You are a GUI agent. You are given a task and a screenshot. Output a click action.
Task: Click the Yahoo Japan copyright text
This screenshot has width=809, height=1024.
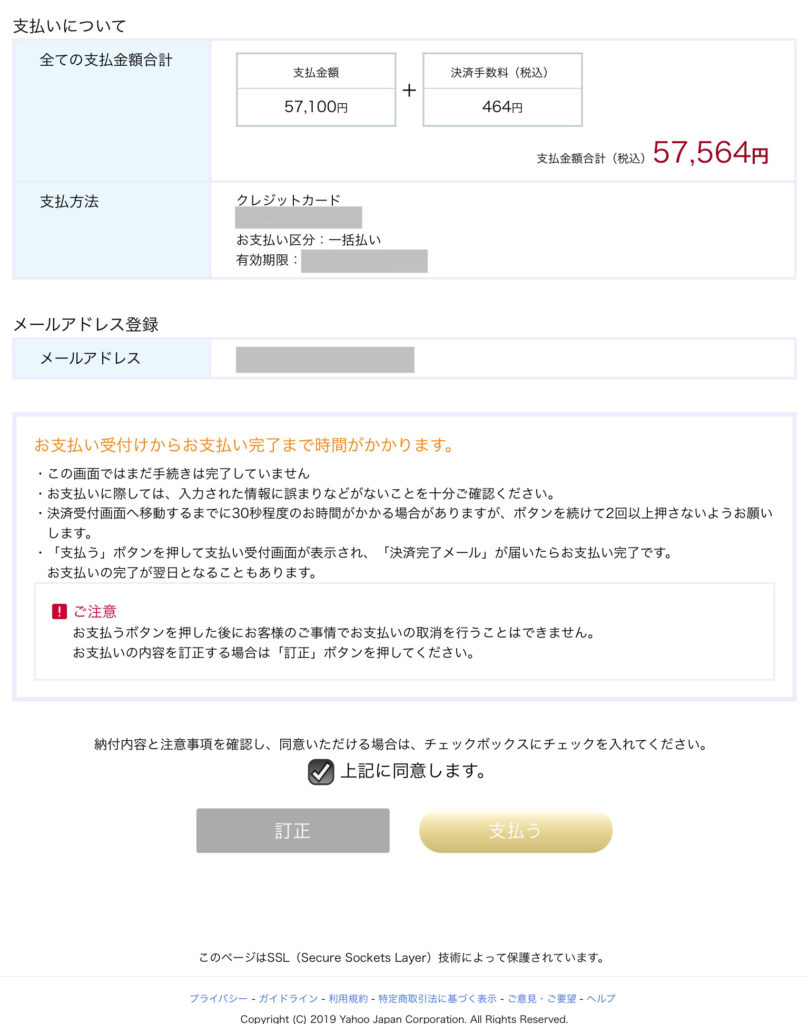pyautogui.click(x=404, y=1018)
